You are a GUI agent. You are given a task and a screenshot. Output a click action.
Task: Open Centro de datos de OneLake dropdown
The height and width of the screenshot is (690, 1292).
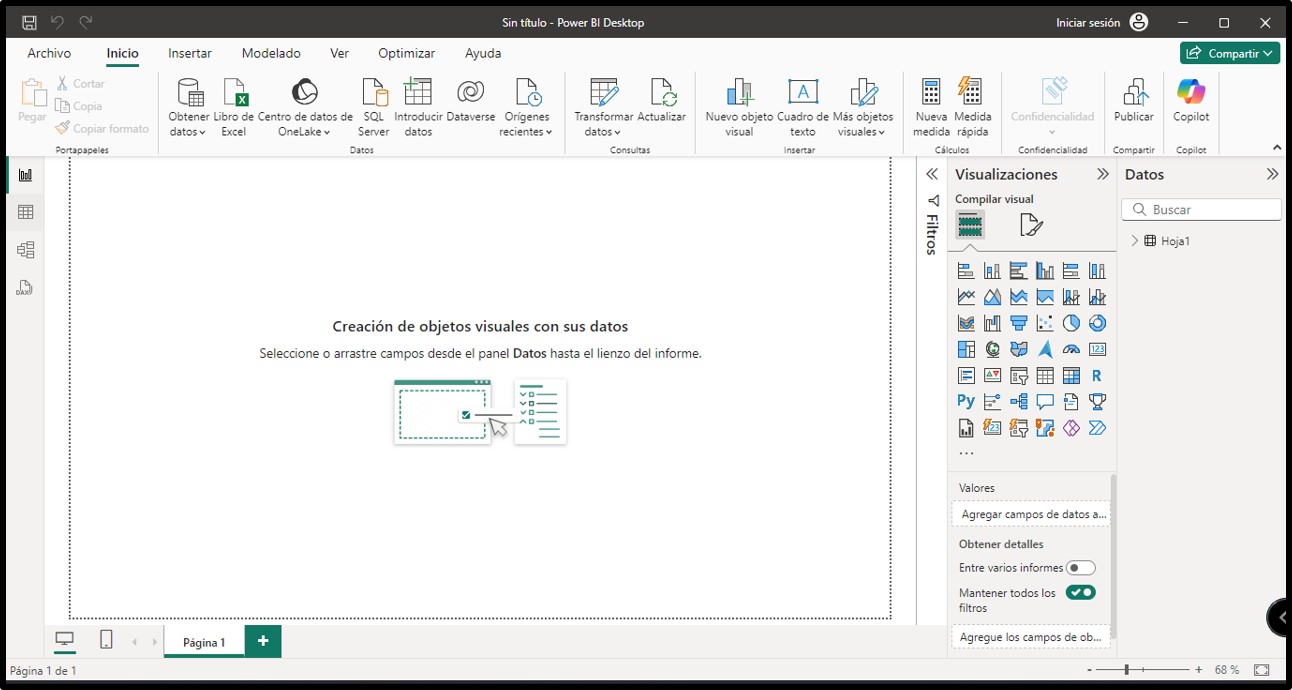305,107
